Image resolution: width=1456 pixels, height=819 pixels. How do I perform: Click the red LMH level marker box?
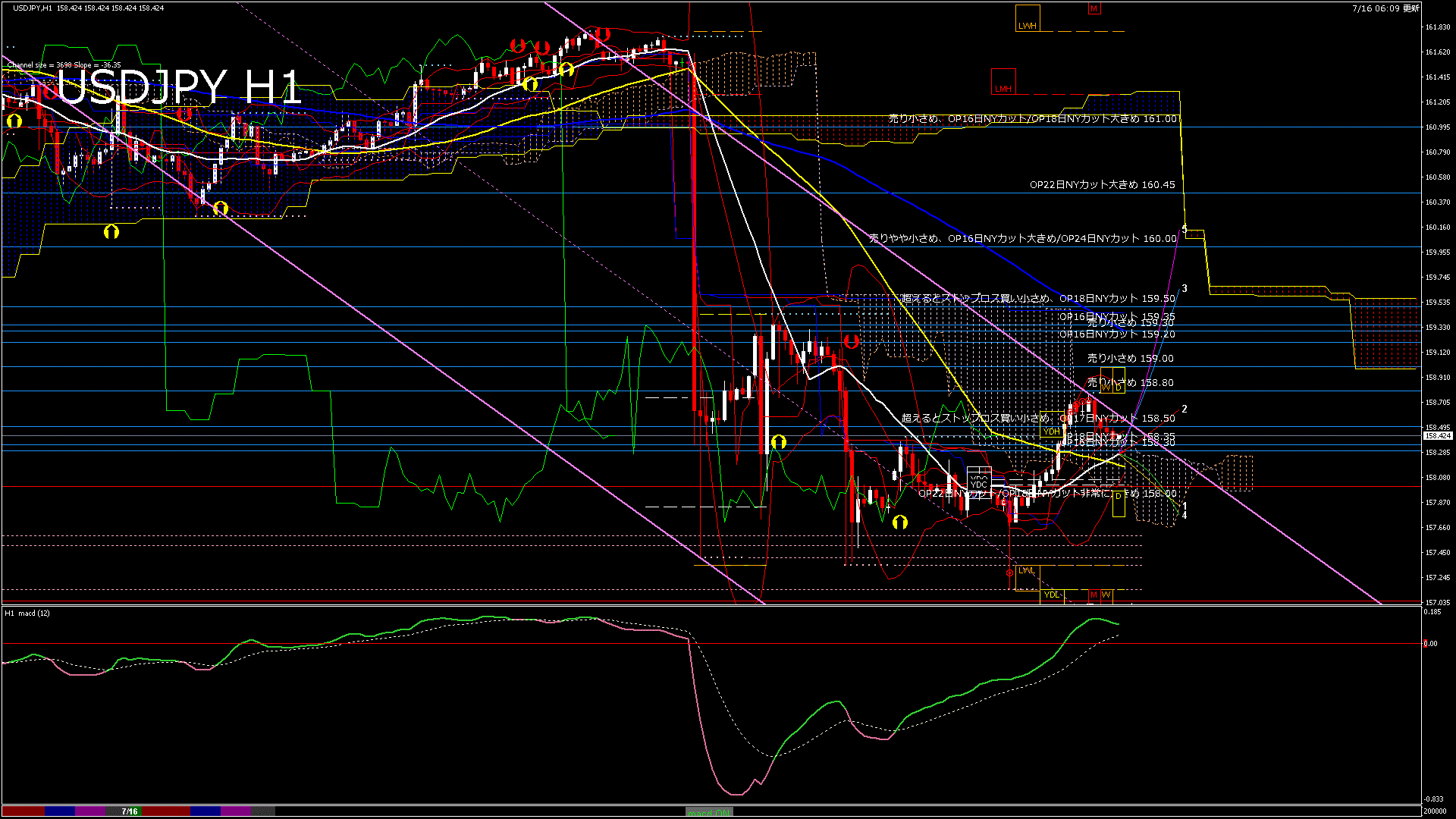click(x=1003, y=82)
